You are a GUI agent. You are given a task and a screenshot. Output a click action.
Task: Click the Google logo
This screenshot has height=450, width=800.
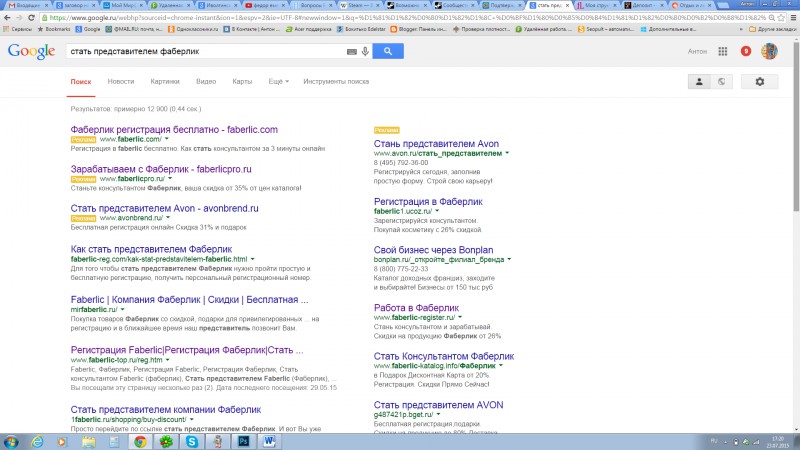pos(31,52)
